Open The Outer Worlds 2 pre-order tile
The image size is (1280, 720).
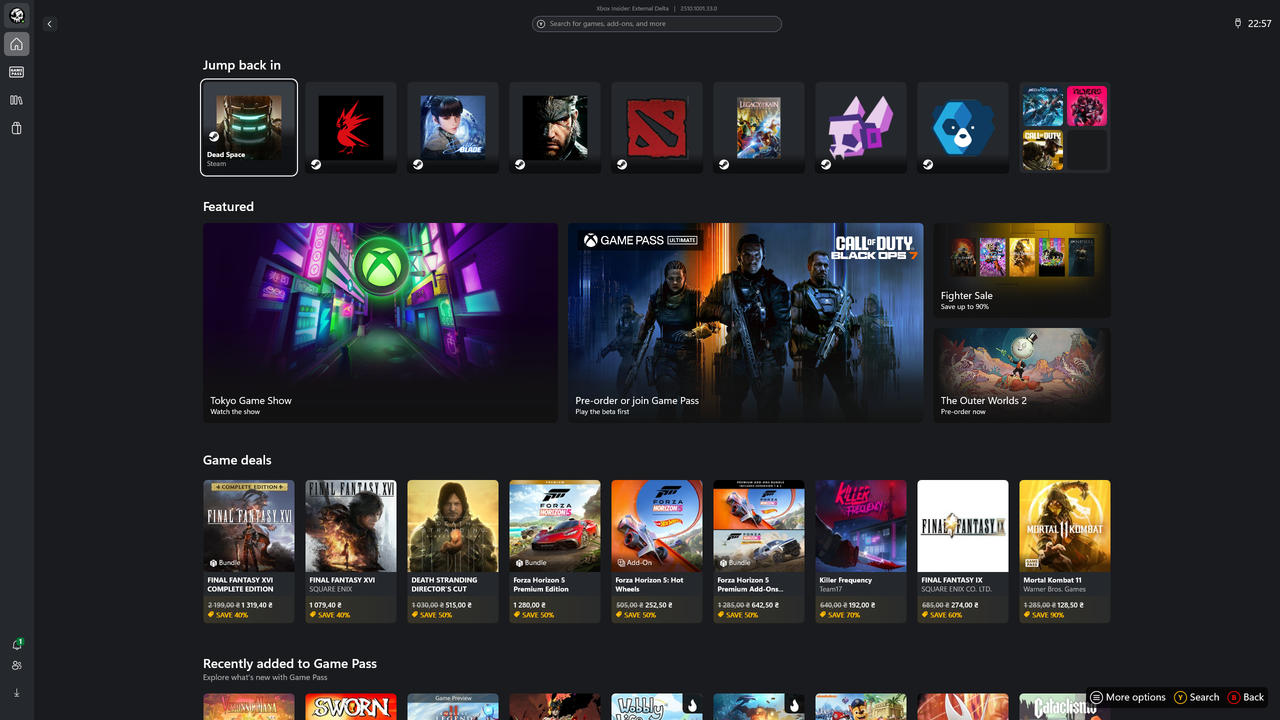(x=1022, y=375)
